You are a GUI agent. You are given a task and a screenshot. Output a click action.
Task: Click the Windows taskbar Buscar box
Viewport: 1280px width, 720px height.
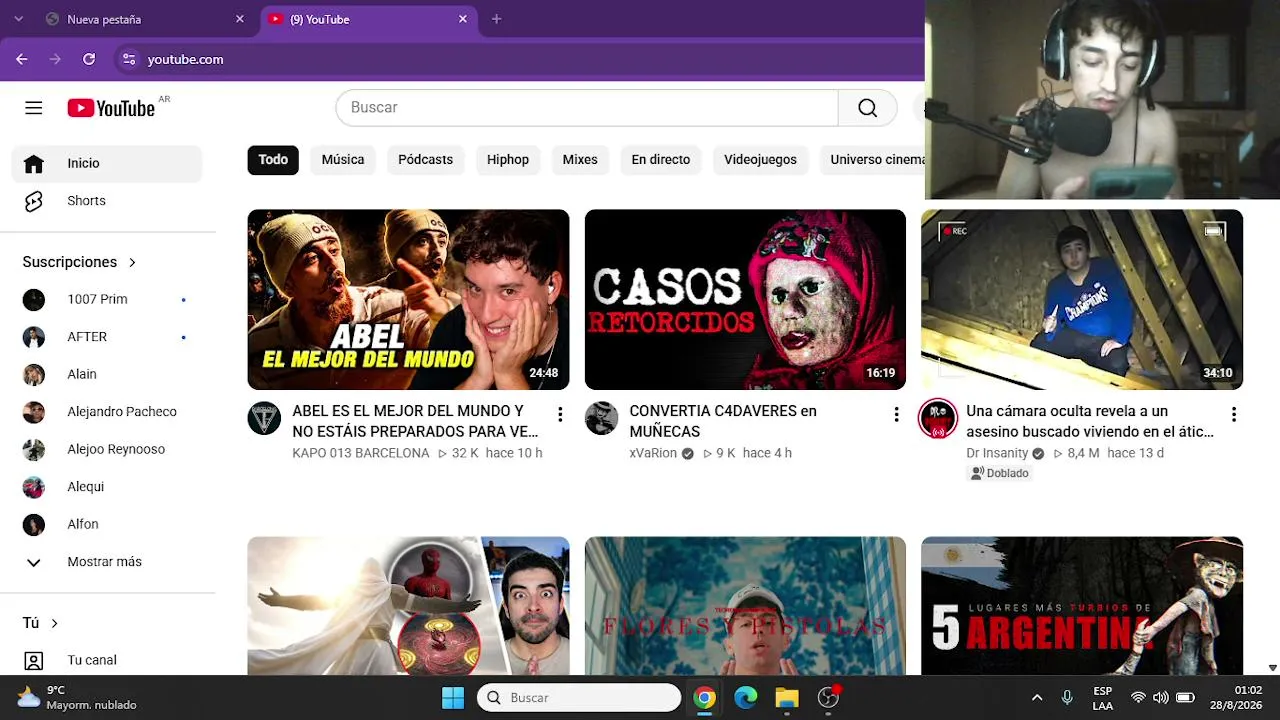tap(579, 698)
